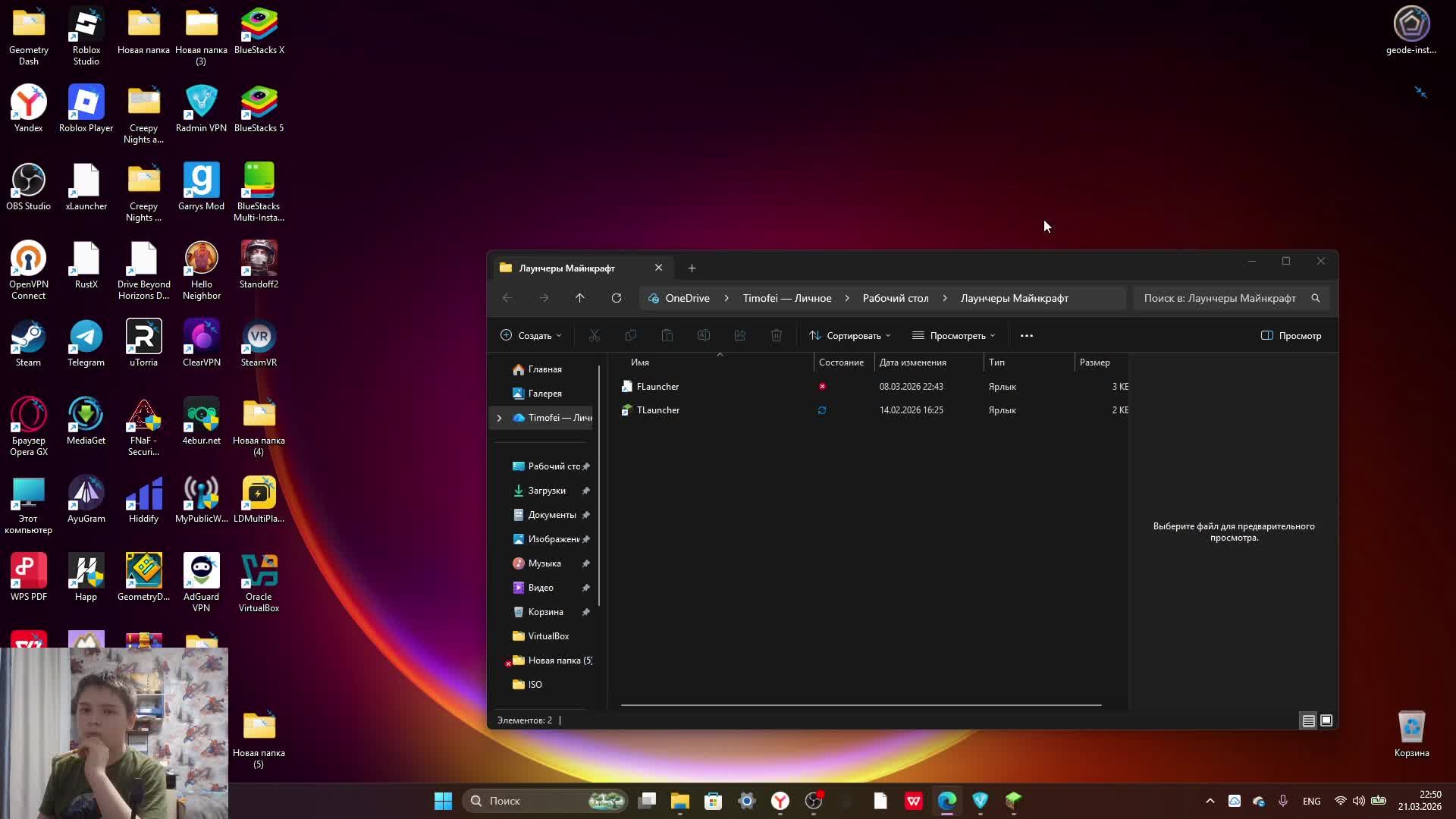1456x819 pixels.
Task: Open the three-dots more options menu
Action: (1027, 336)
